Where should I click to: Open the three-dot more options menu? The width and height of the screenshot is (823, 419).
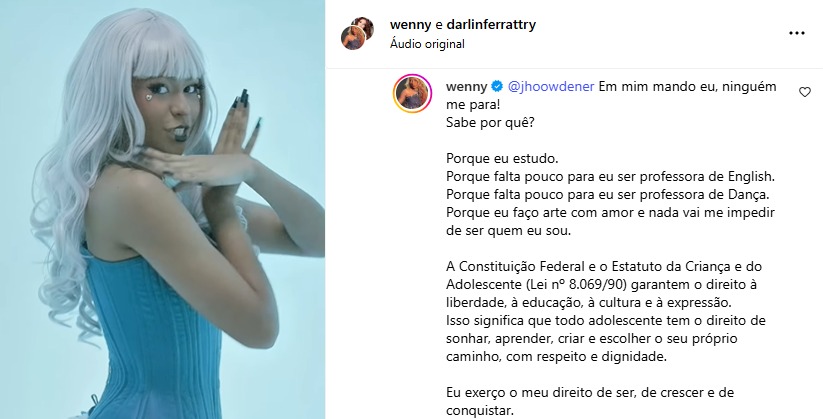796,33
